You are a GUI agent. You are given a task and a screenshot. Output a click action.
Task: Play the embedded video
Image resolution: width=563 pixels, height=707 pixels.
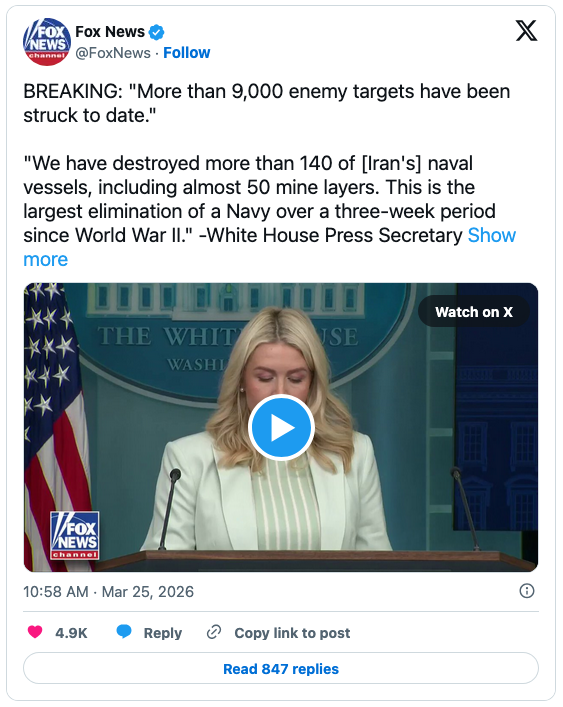281,427
